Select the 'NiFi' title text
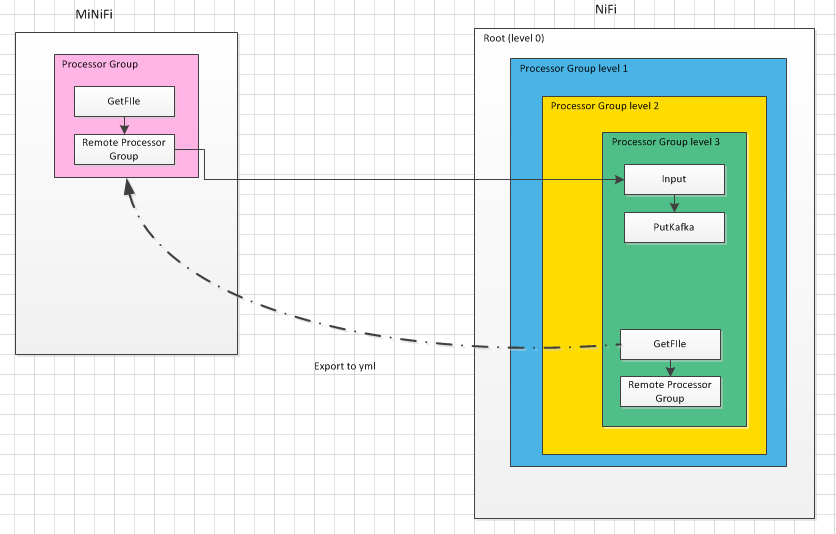836x534 pixels. (x=606, y=9)
